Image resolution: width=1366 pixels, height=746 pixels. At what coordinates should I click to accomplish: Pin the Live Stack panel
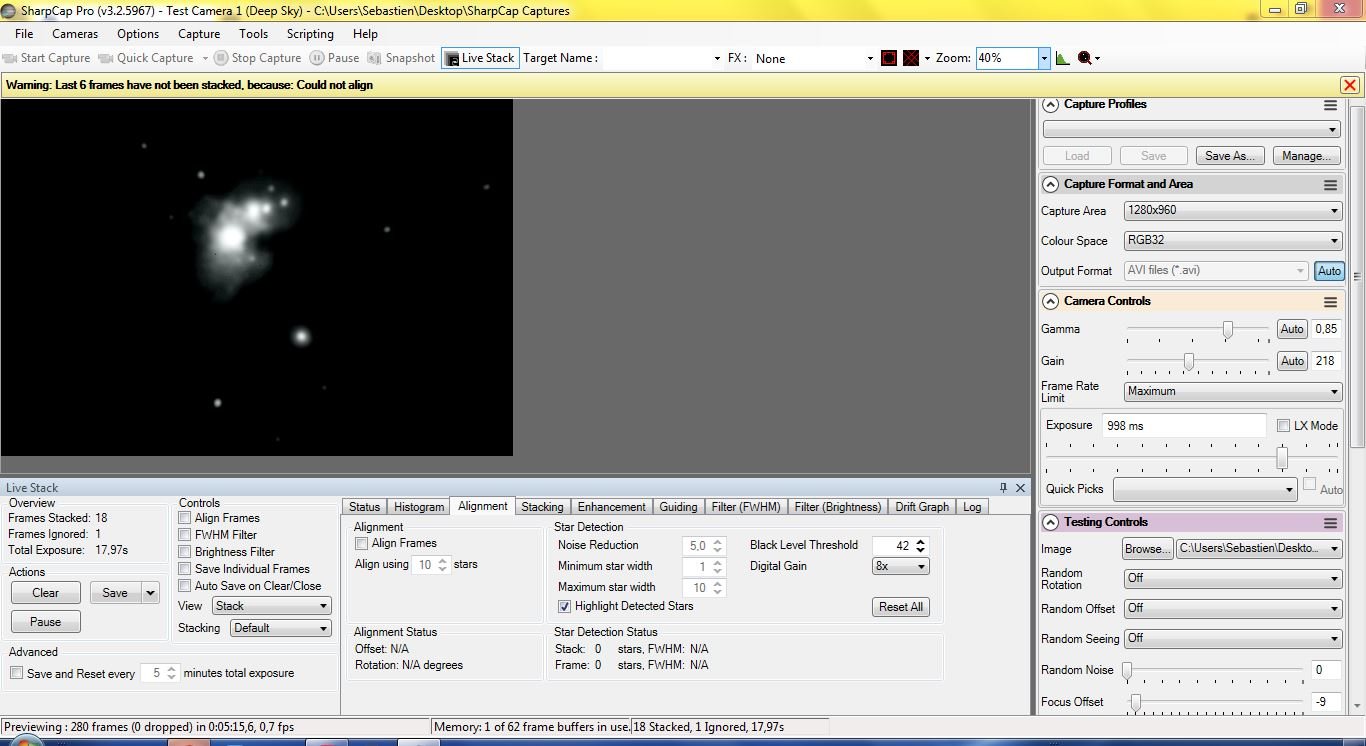pyautogui.click(x=1003, y=488)
